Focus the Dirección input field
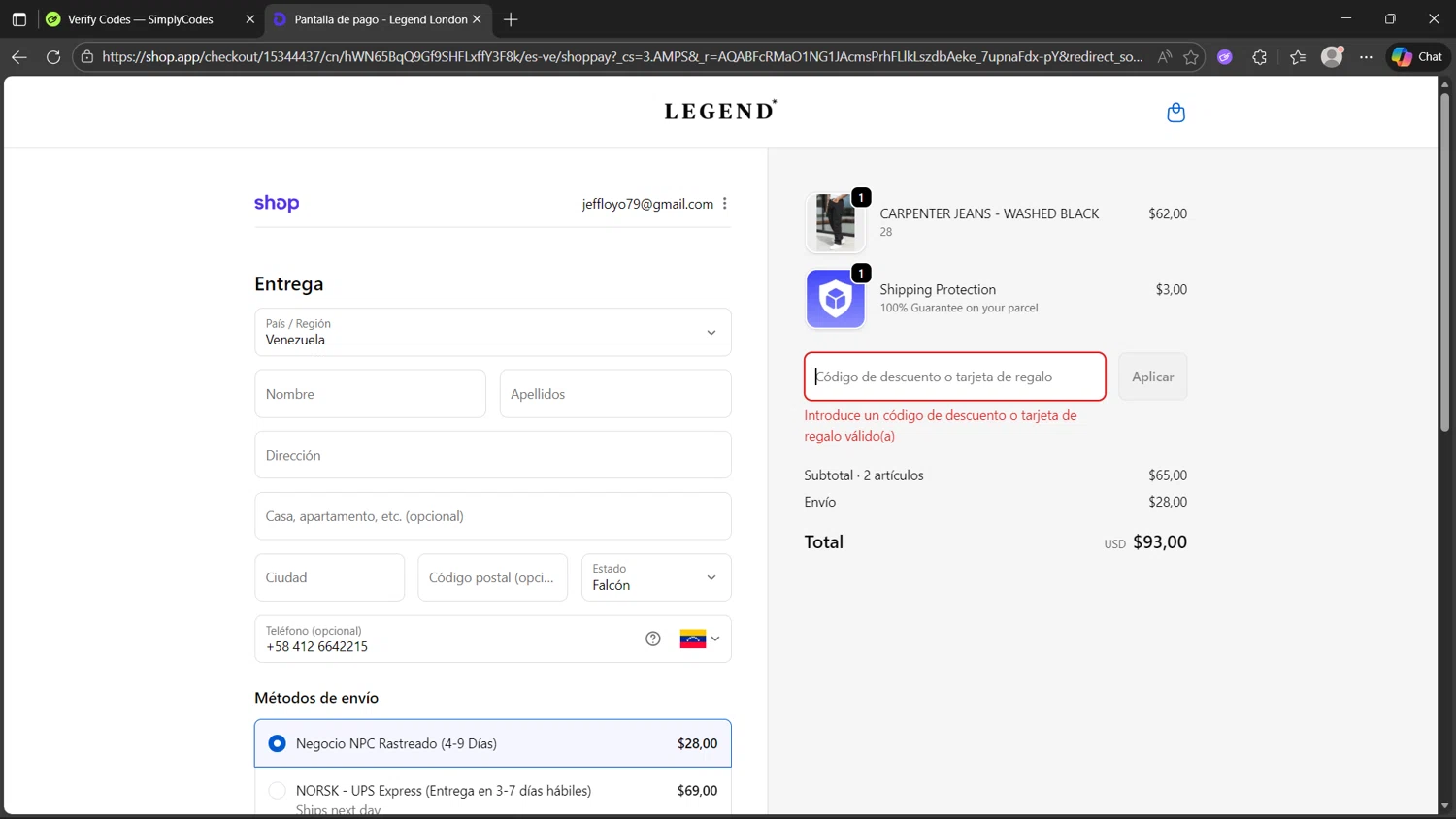The height and width of the screenshot is (819, 1456). pos(492,455)
